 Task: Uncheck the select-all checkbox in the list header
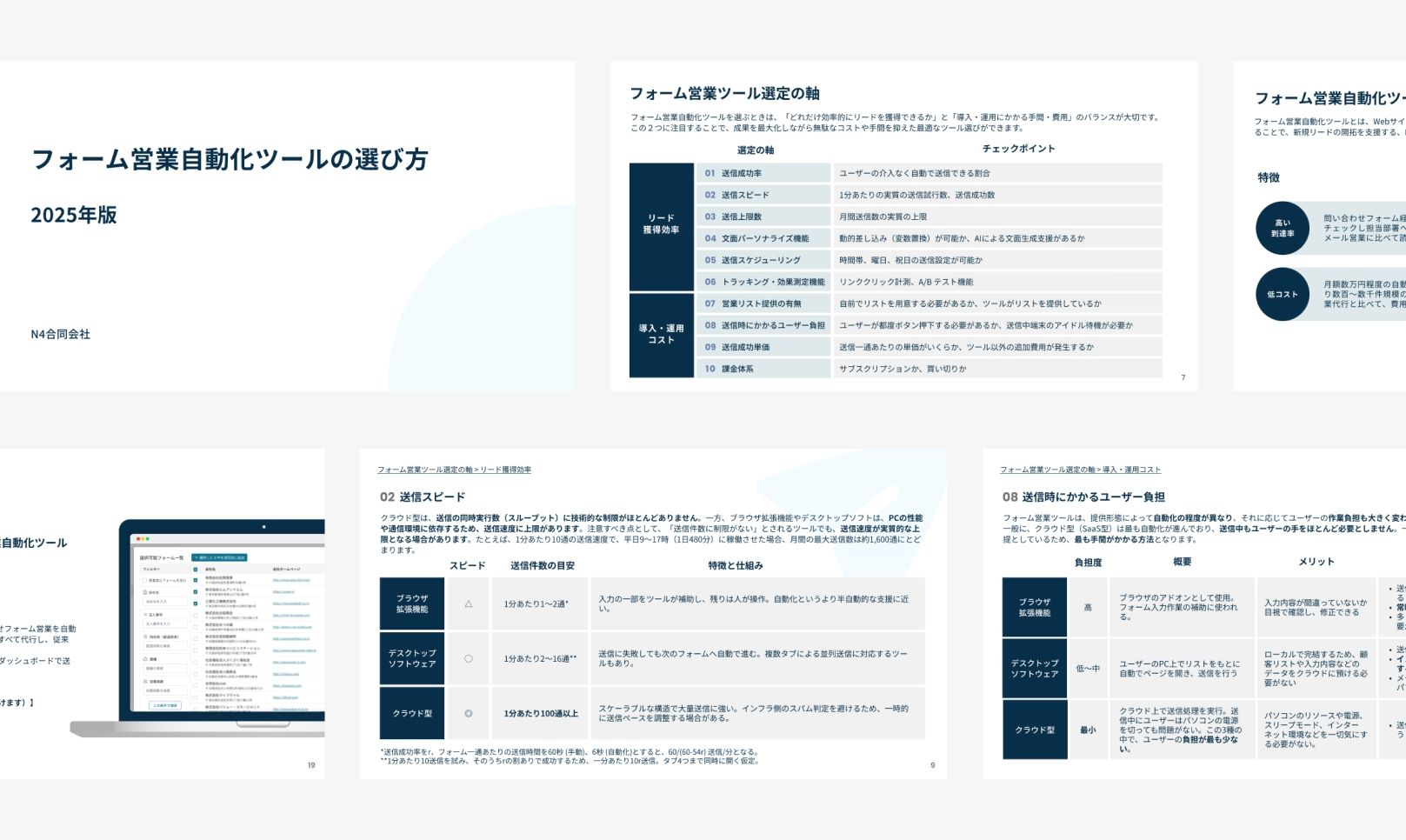tap(195, 570)
